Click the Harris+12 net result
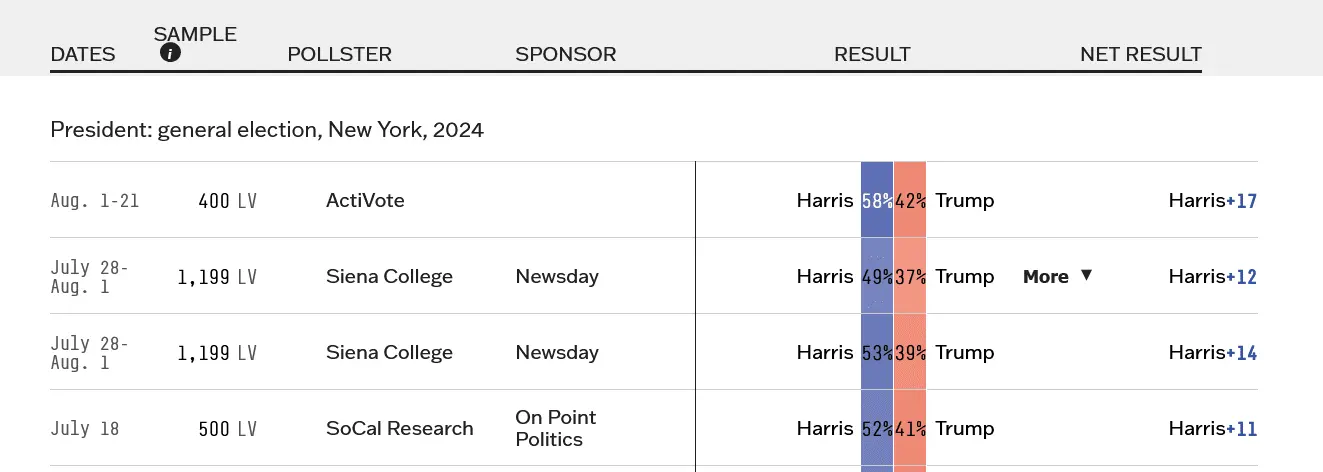This screenshot has height=472, width=1323. 1212,276
